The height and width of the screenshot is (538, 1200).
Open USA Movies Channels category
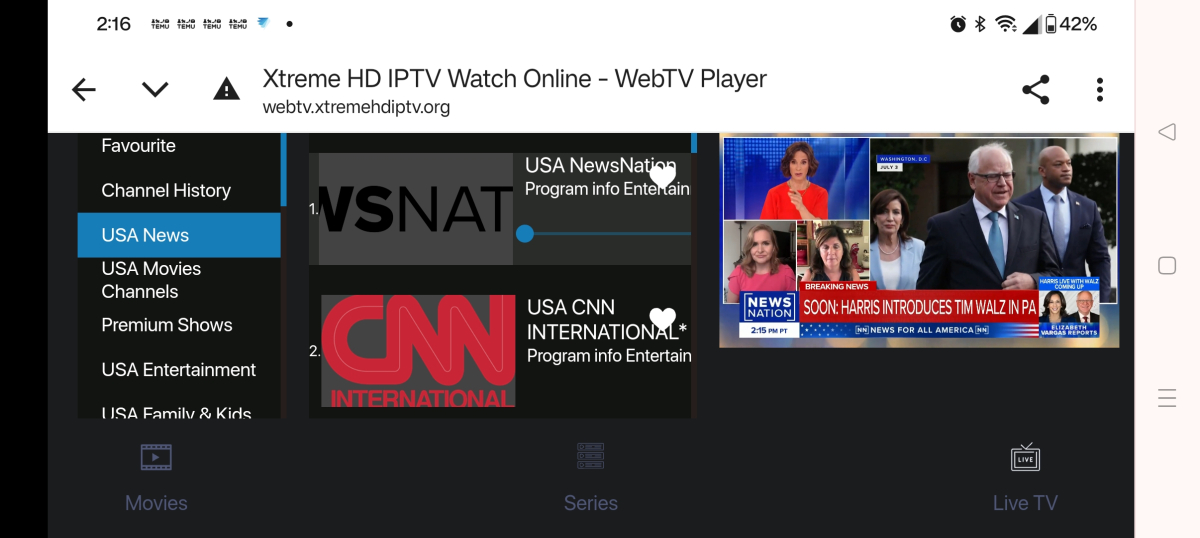pyautogui.click(x=151, y=280)
